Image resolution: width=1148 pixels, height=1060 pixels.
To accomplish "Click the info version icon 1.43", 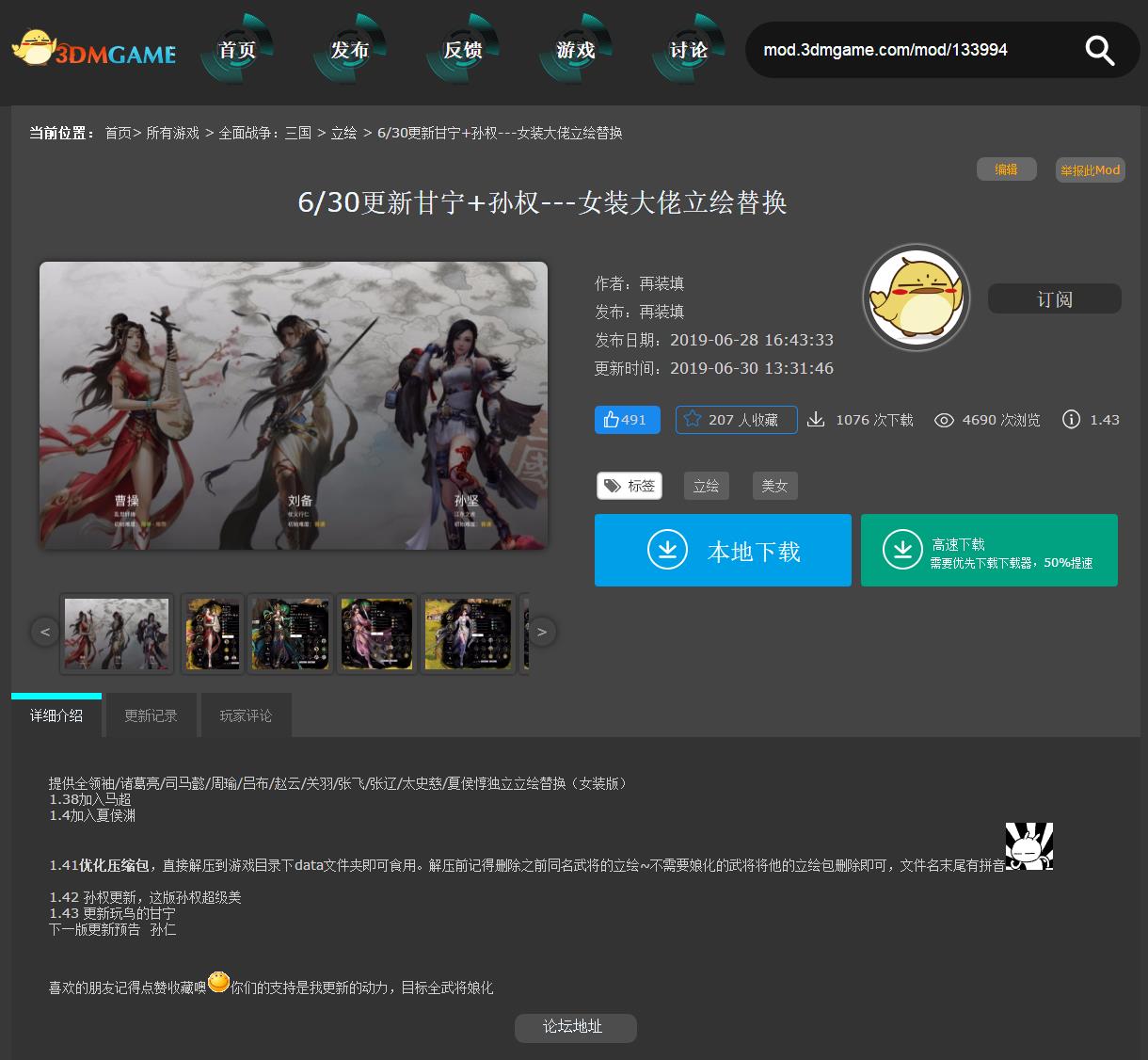I will pos(1071,420).
